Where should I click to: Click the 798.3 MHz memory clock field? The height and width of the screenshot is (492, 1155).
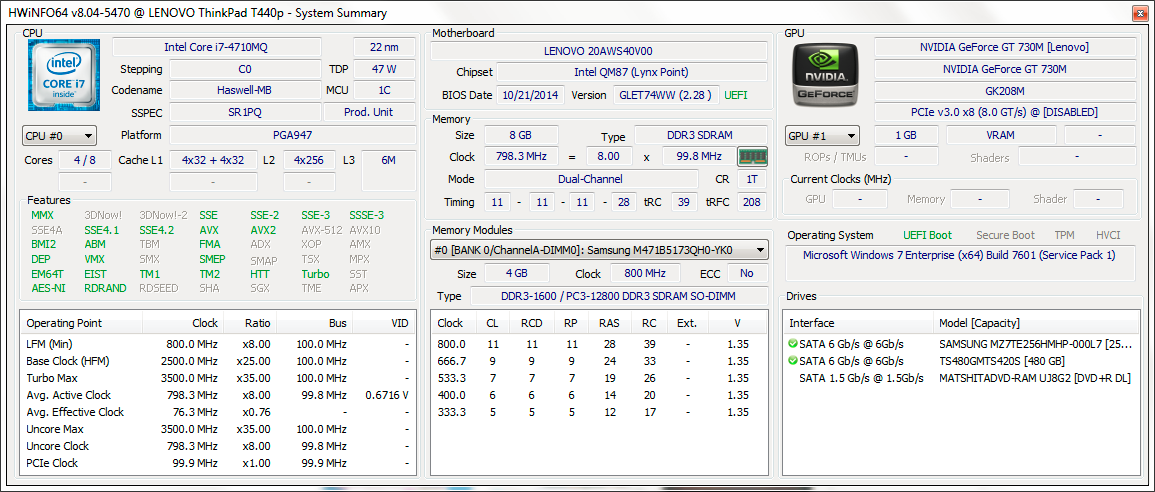click(521, 157)
